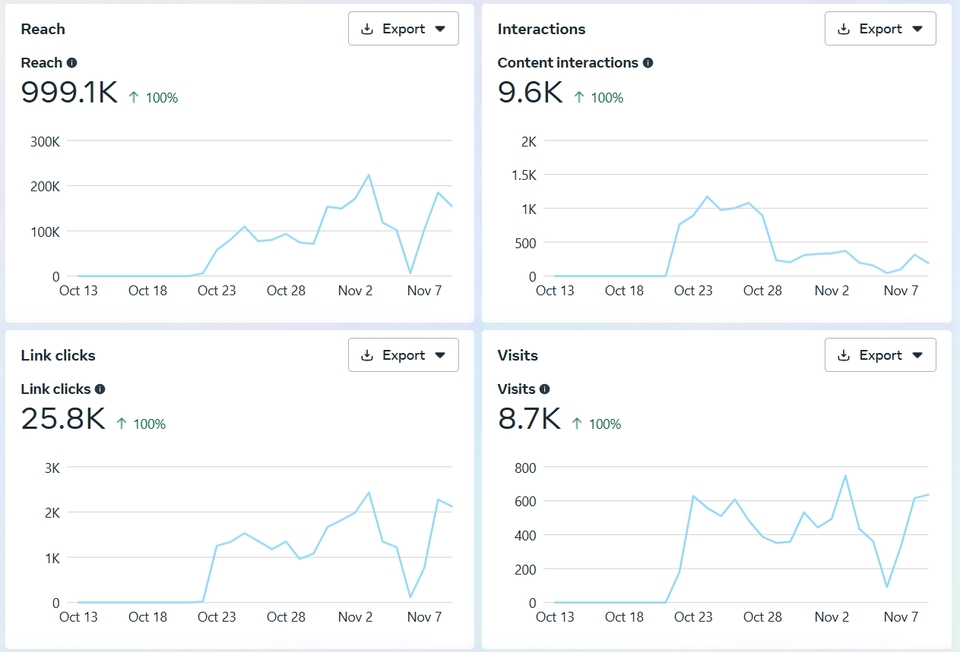Click the Link clicks info icon
960x652 pixels.
click(100, 389)
